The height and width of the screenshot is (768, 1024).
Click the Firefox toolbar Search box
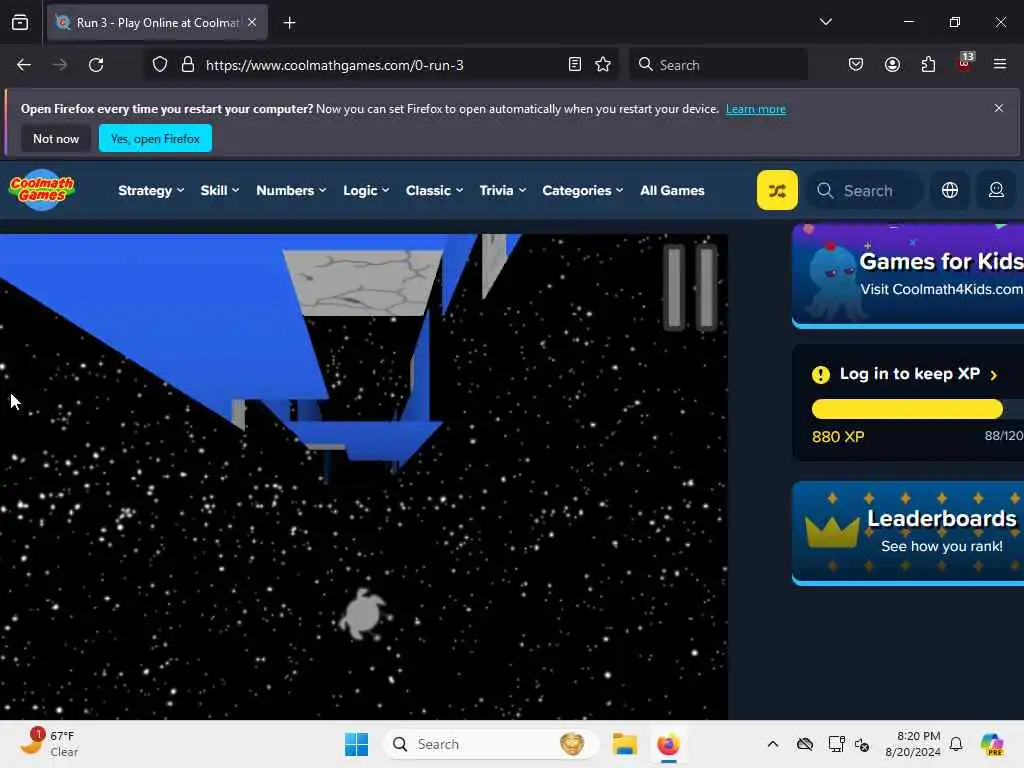point(718,65)
